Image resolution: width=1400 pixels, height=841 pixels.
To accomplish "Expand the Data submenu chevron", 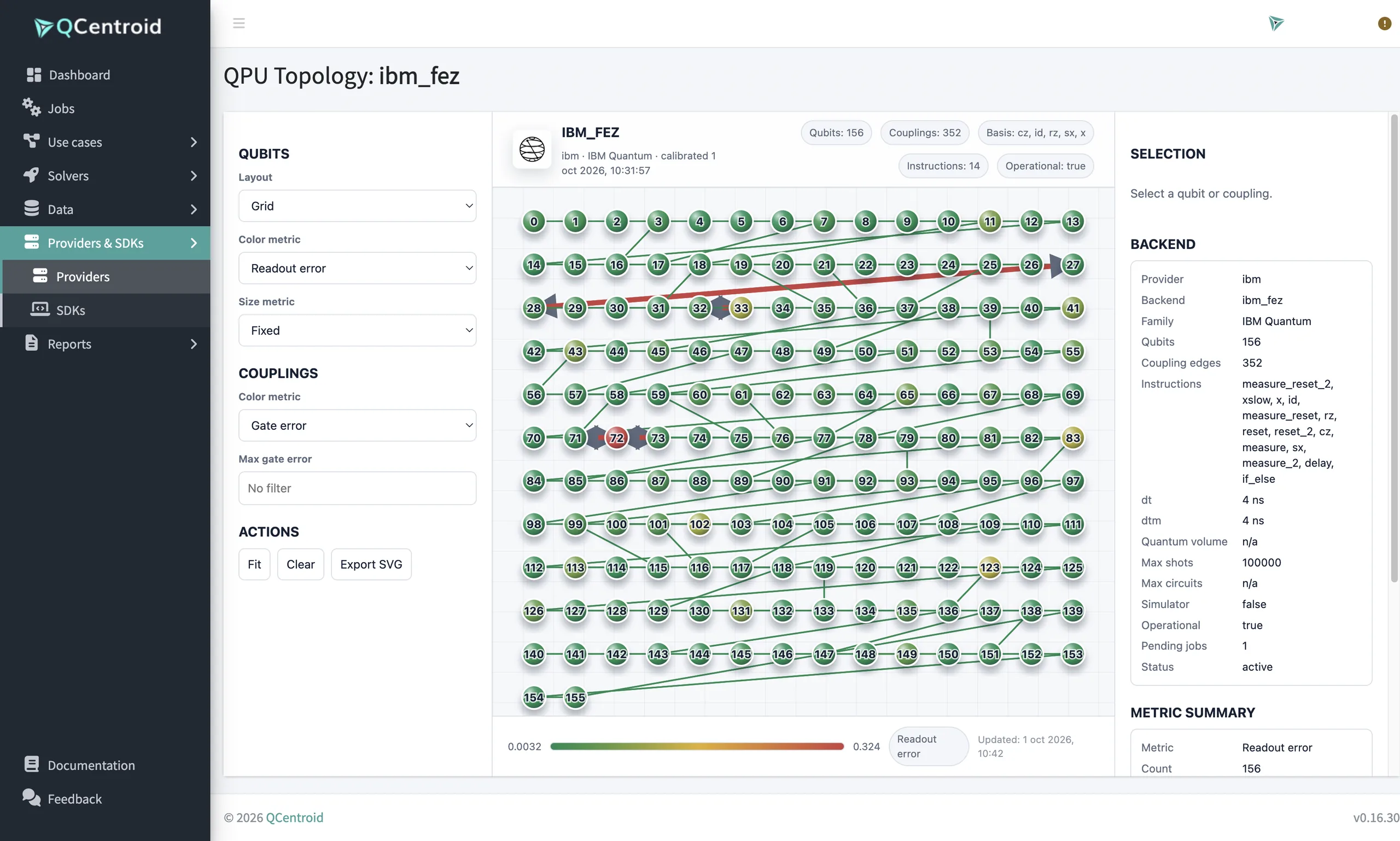I will pos(194,209).
